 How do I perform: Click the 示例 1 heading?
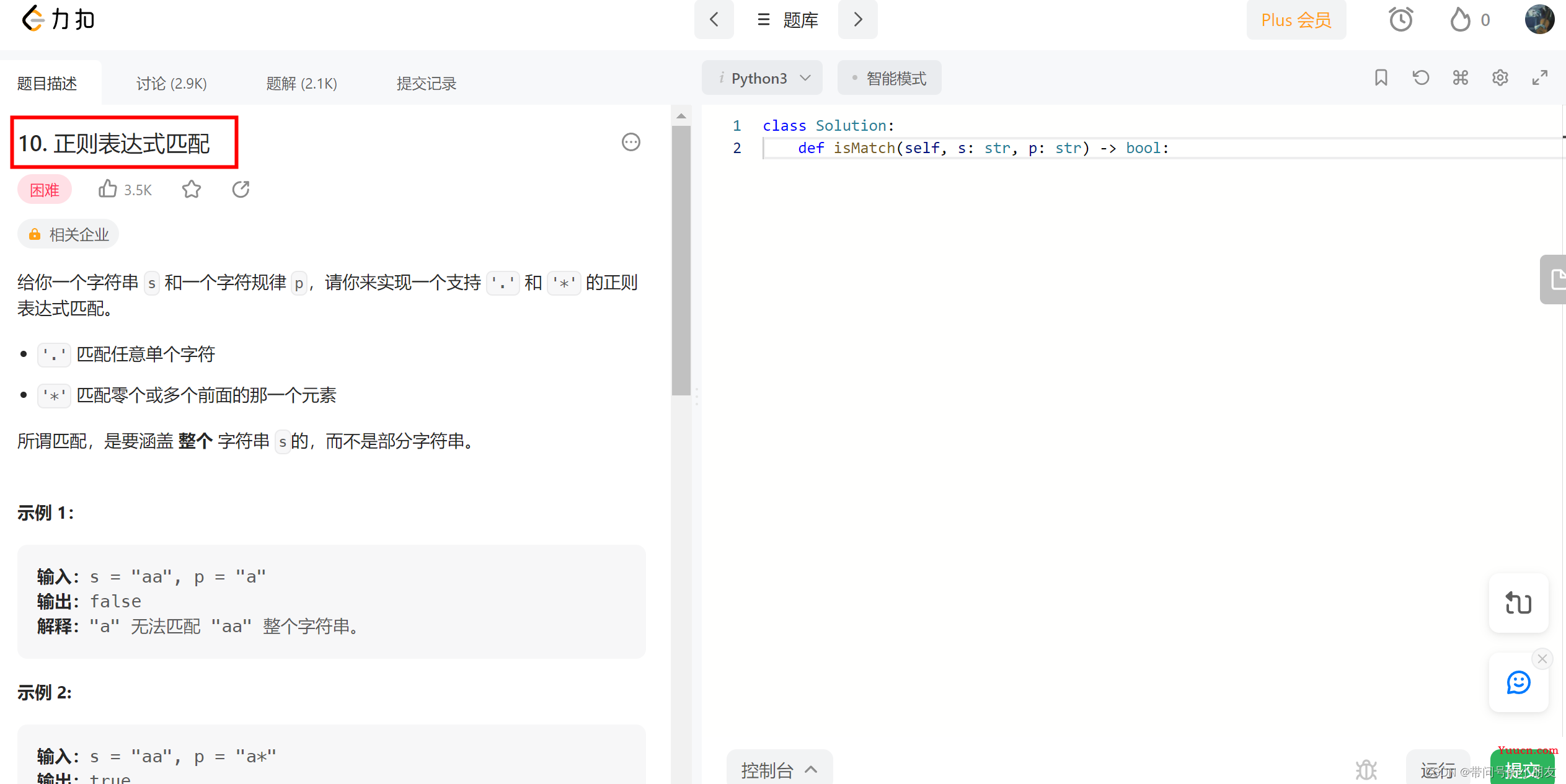point(45,513)
